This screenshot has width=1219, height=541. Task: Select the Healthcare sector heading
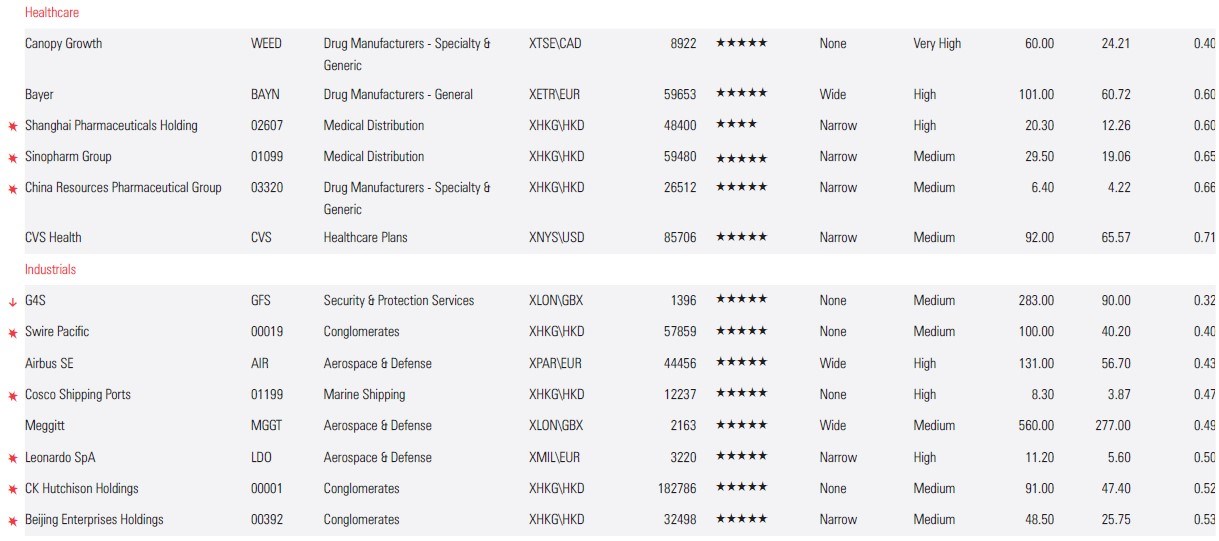pyautogui.click(x=52, y=13)
